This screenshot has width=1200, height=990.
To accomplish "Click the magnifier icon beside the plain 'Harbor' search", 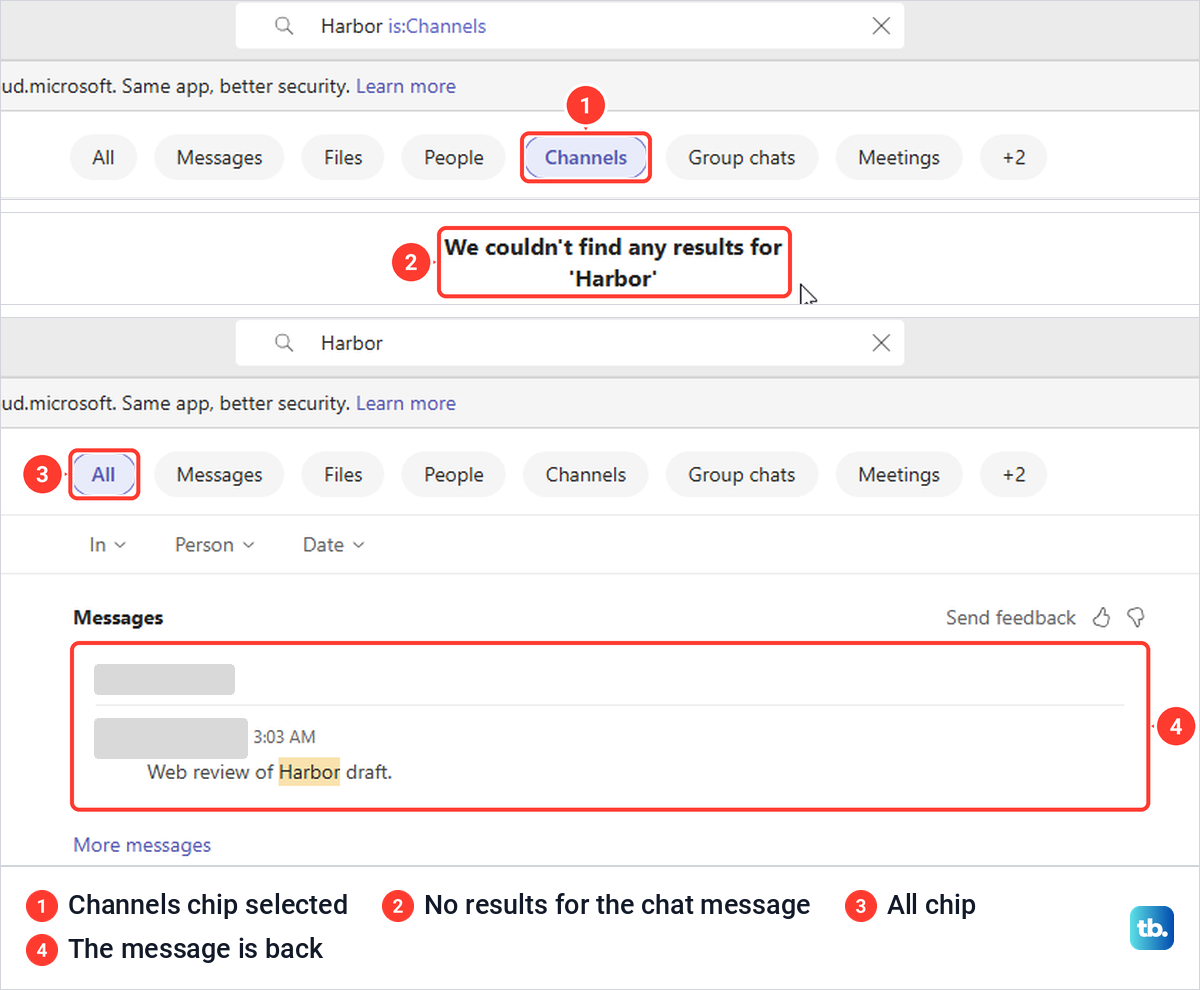I will click(284, 343).
